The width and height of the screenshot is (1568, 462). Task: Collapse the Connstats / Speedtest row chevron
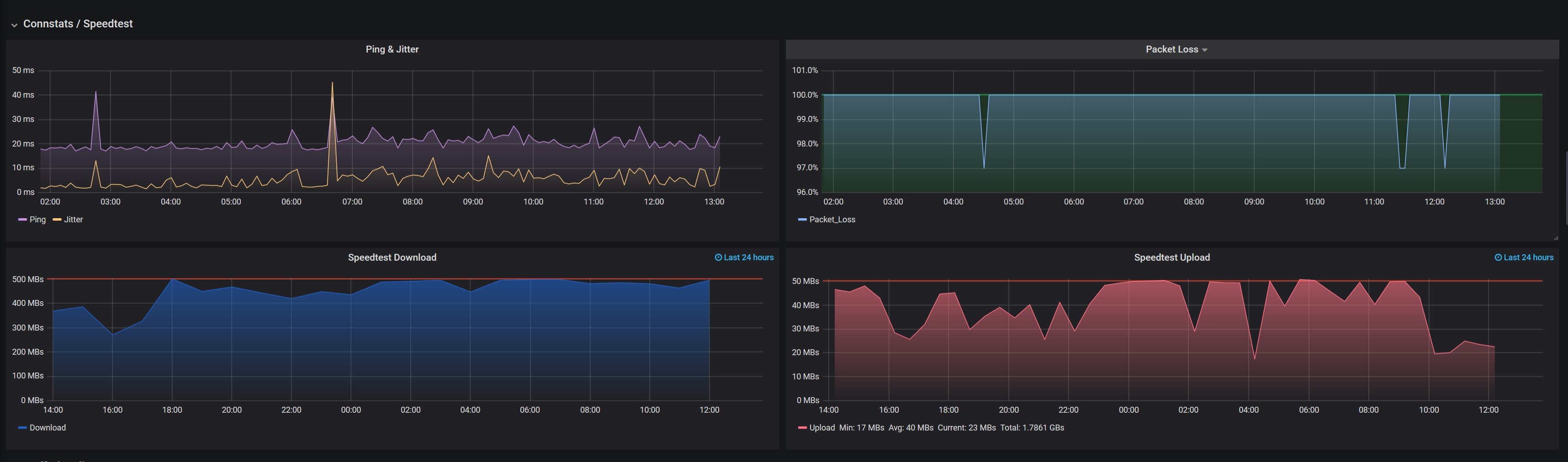click(x=14, y=25)
